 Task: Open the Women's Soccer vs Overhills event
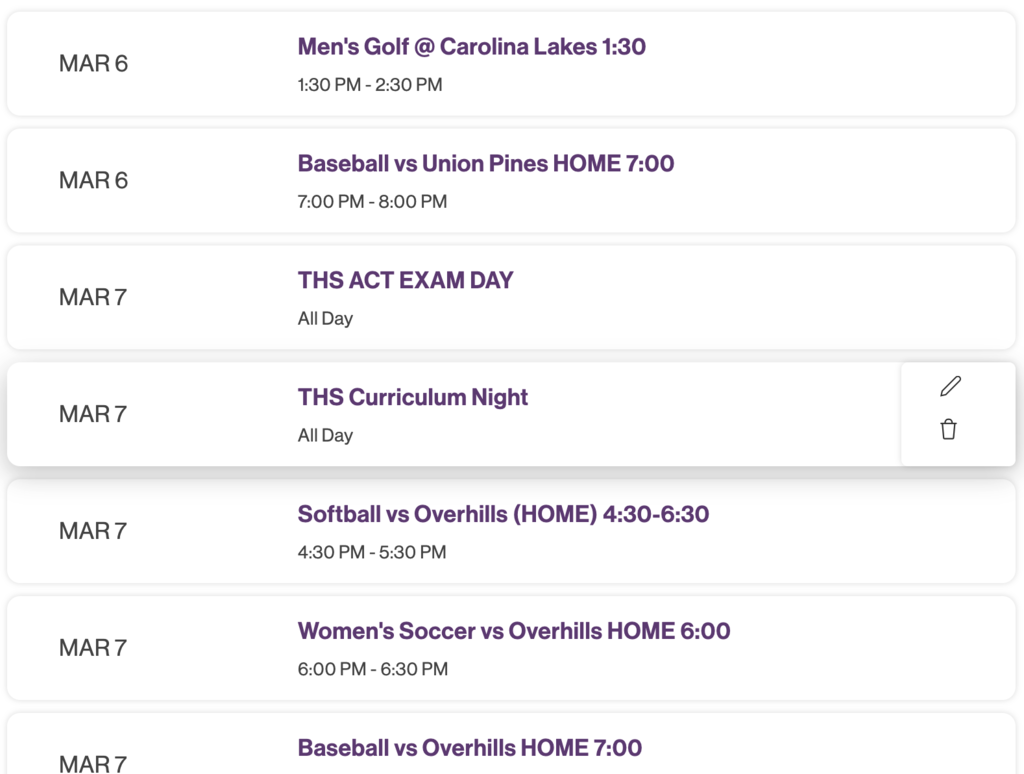pyautogui.click(x=513, y=631)
